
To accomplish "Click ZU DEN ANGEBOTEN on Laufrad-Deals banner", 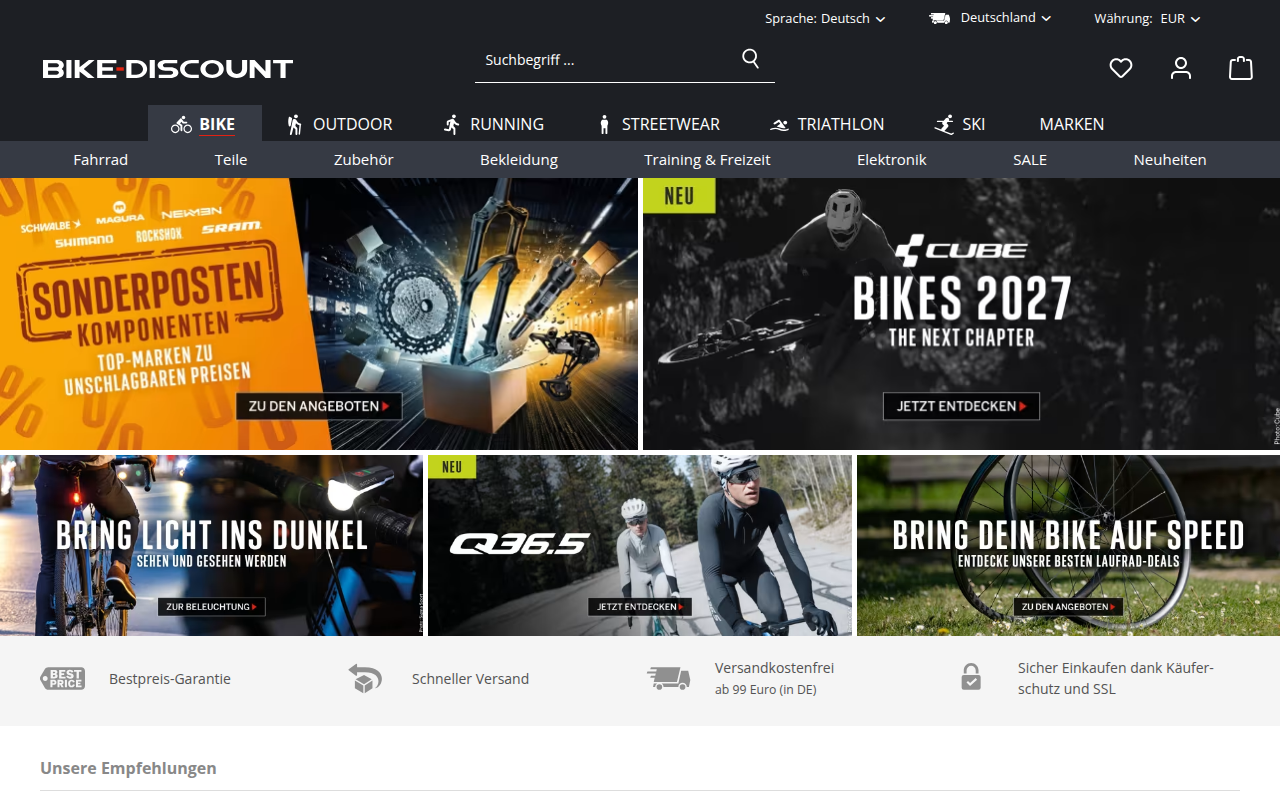I will 1068,606.
